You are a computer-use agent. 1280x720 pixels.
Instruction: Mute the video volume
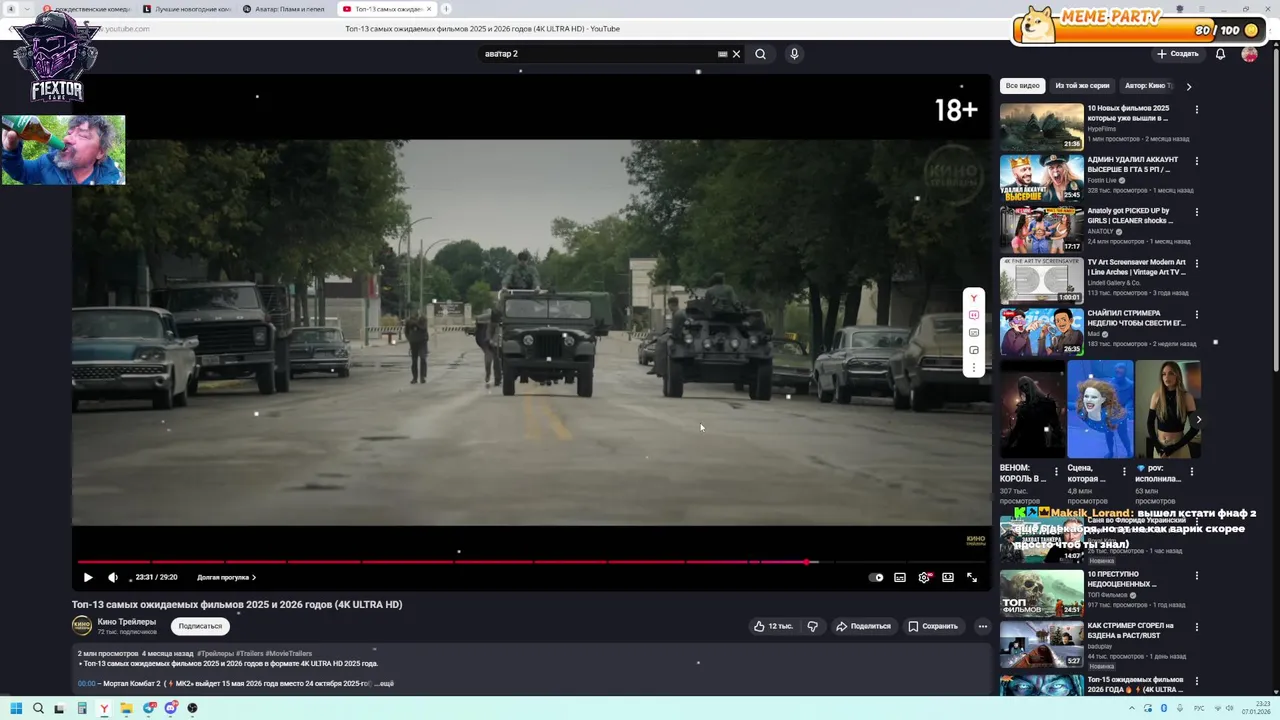coord(113,577)
